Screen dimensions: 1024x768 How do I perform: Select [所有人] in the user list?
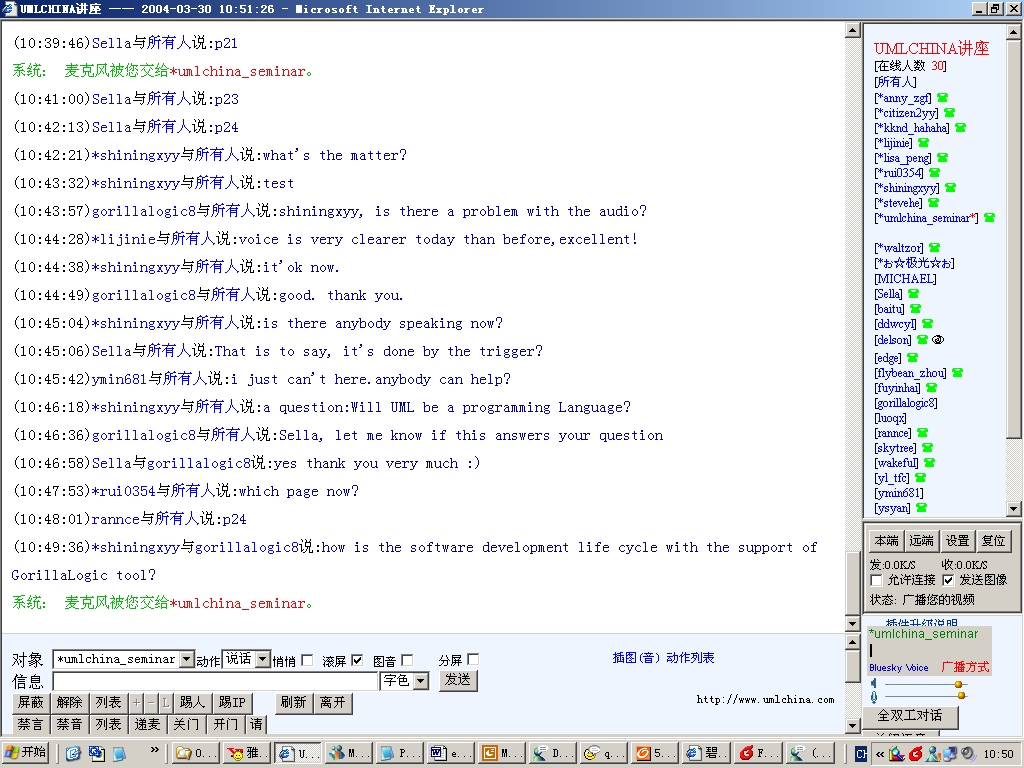(895, 82)
